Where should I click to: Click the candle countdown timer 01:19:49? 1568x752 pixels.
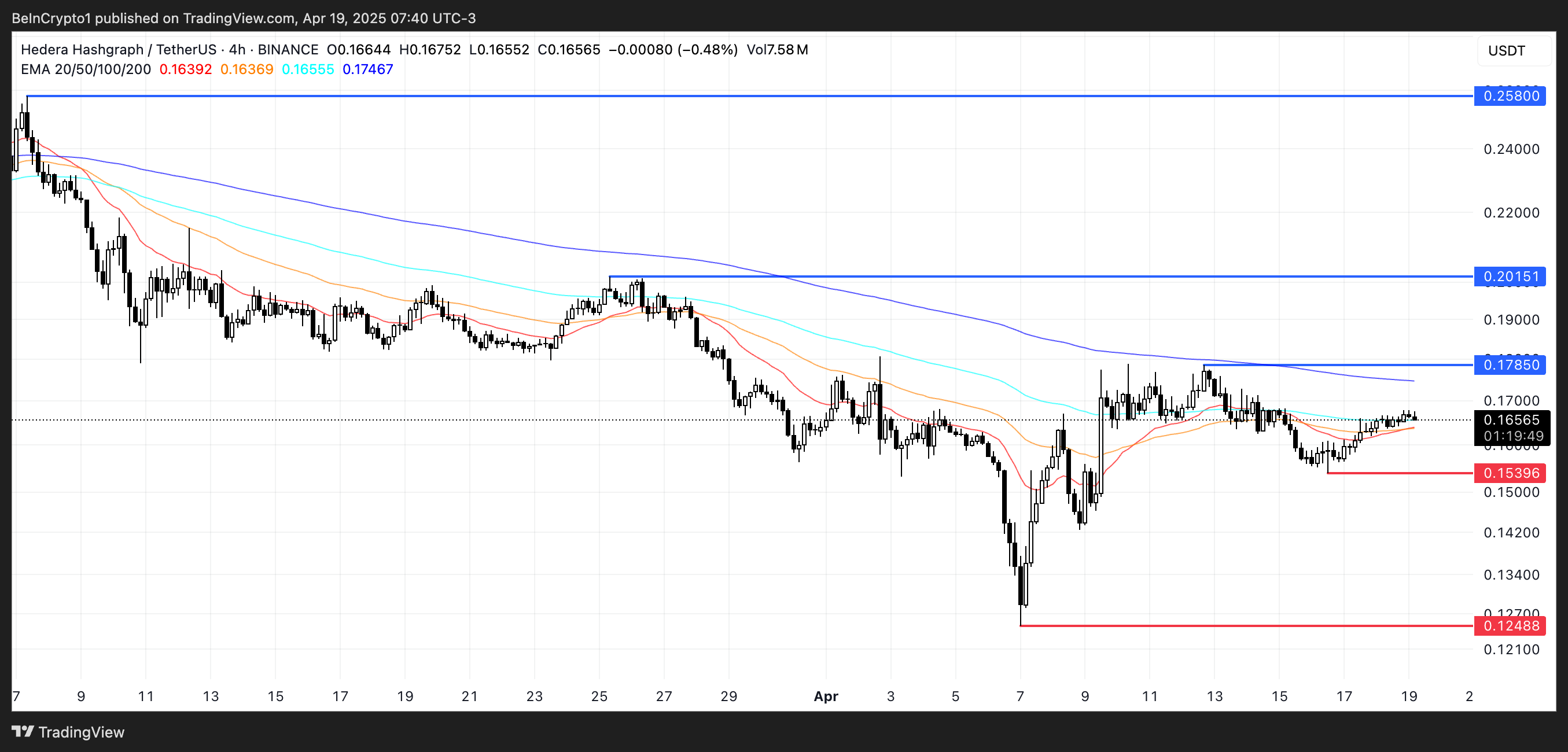tap(1512, 436)
